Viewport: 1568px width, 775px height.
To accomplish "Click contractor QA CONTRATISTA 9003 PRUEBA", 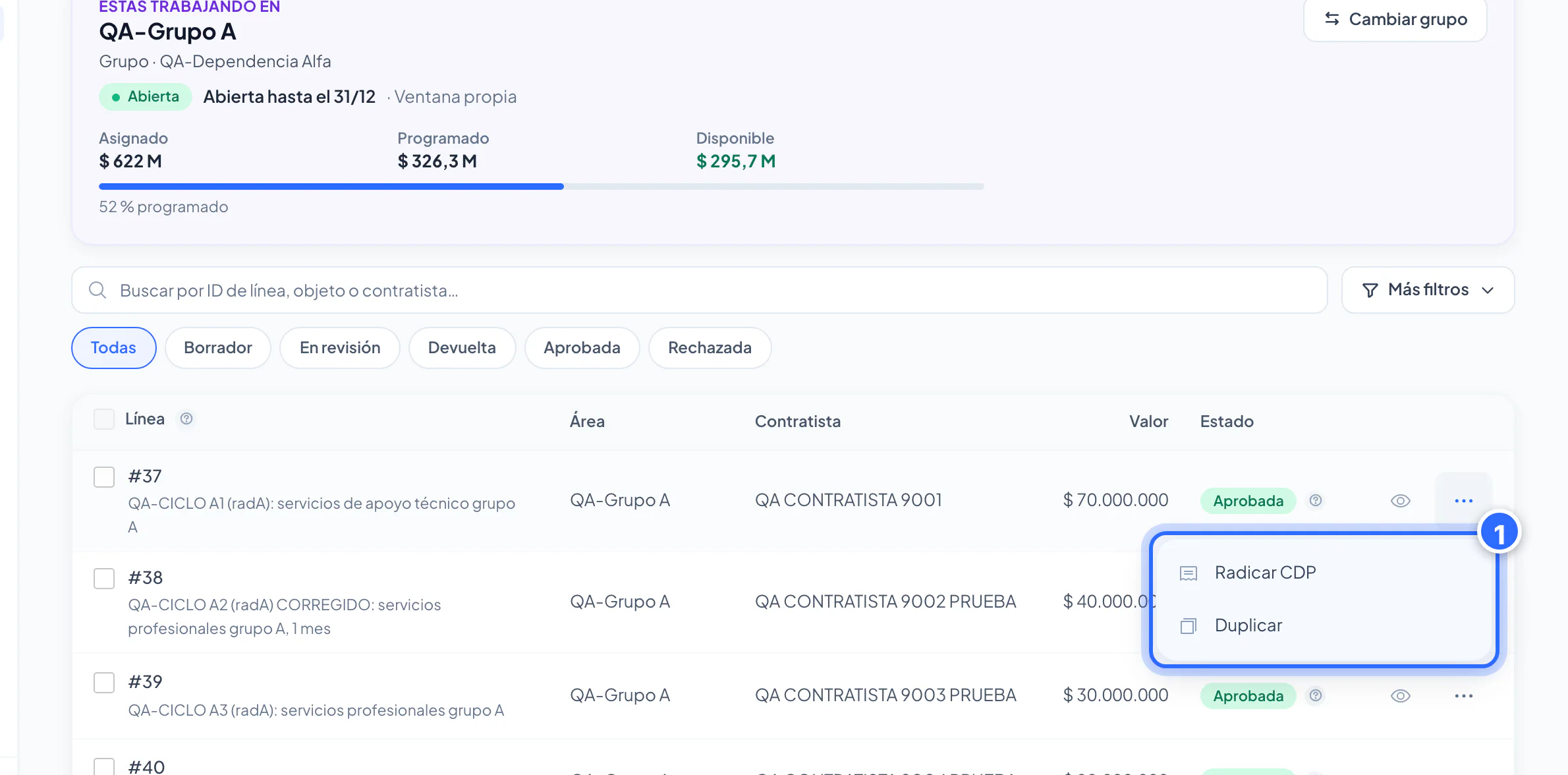I will point(885,695).
